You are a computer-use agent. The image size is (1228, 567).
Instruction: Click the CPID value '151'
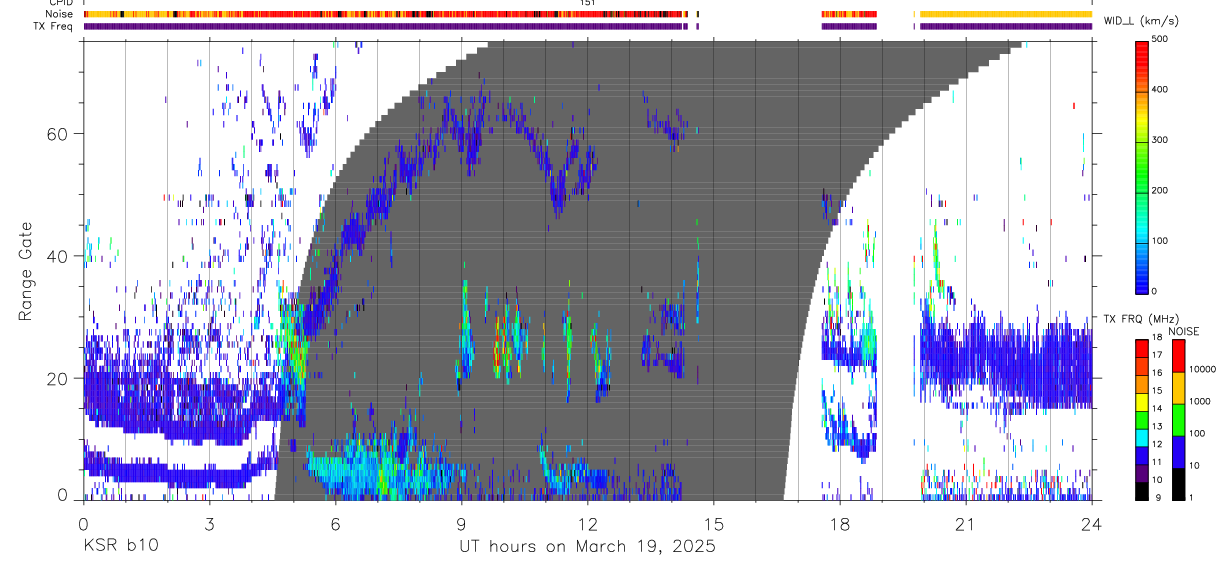pyautogui.click(x=588, y=3)
